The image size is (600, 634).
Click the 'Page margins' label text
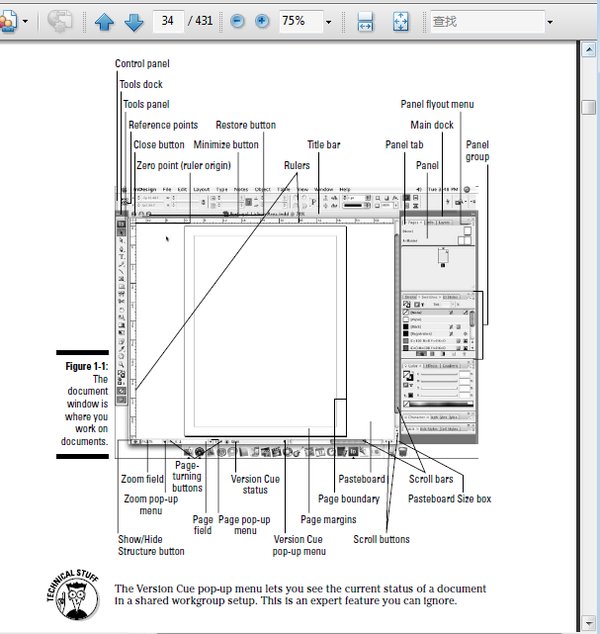pos(328,520)
